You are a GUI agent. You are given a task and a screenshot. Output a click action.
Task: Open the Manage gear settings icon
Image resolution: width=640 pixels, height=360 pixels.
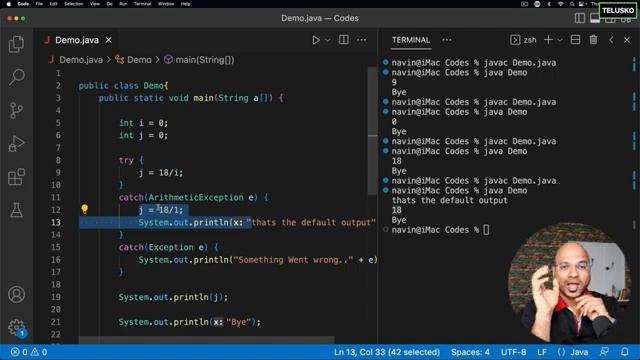16,327
